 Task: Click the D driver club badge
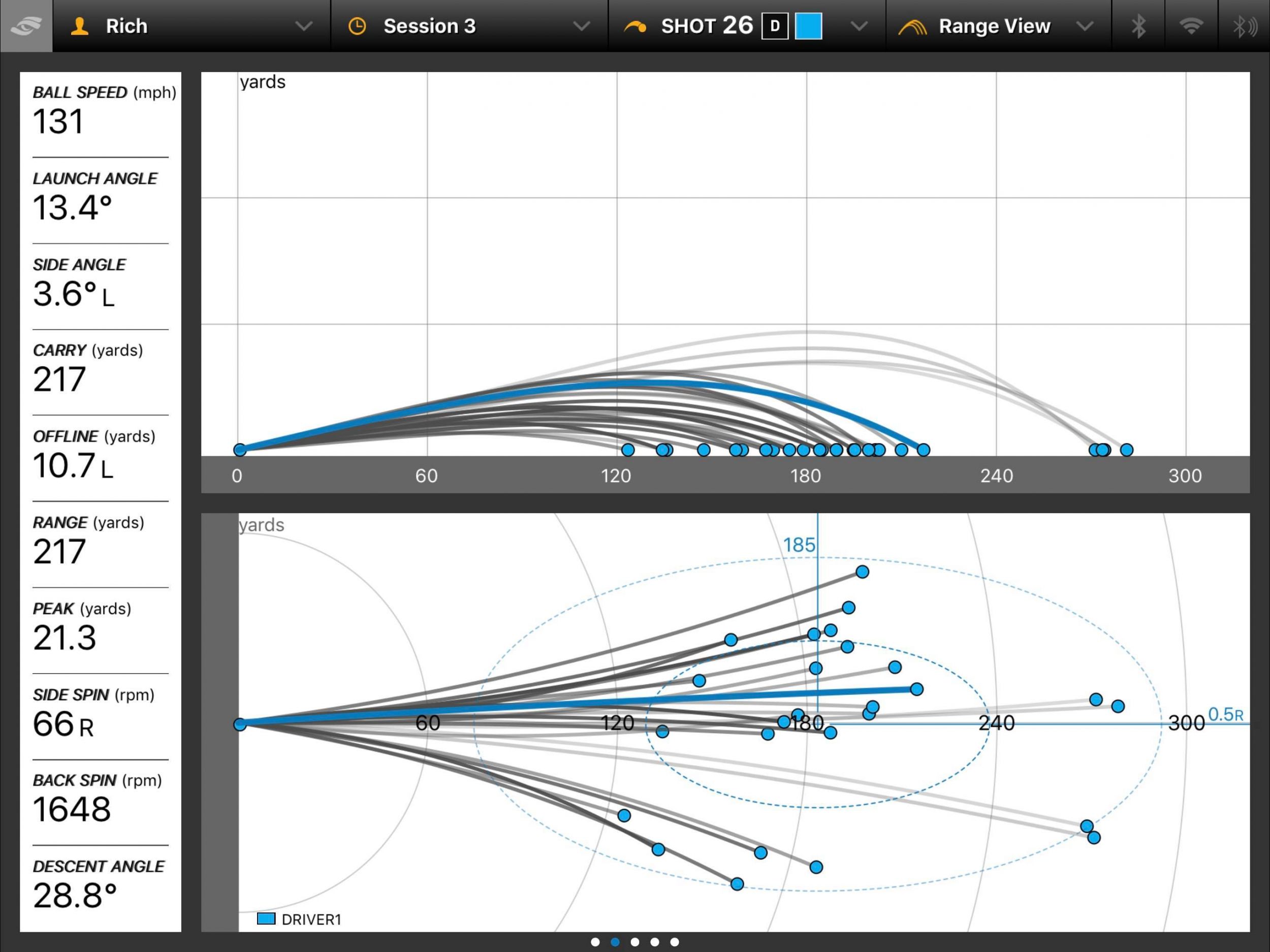[775, 26]
